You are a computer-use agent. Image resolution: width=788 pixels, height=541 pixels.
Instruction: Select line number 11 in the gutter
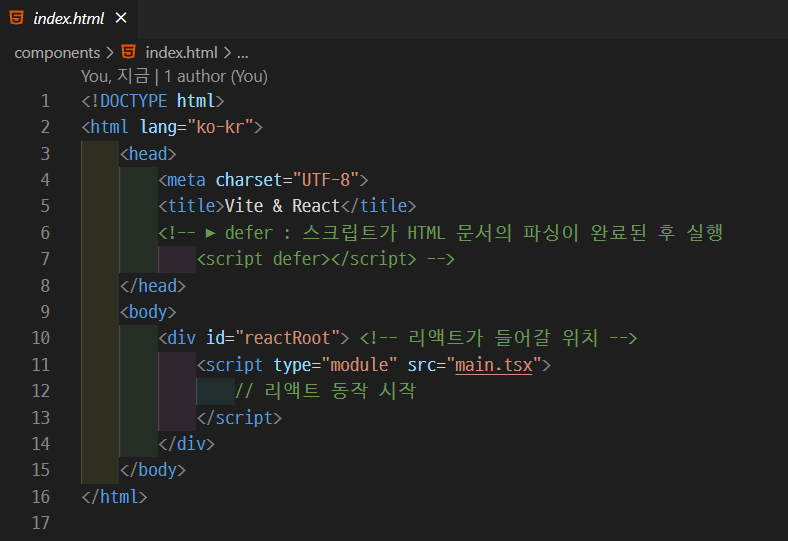click(x=41, y=365)
